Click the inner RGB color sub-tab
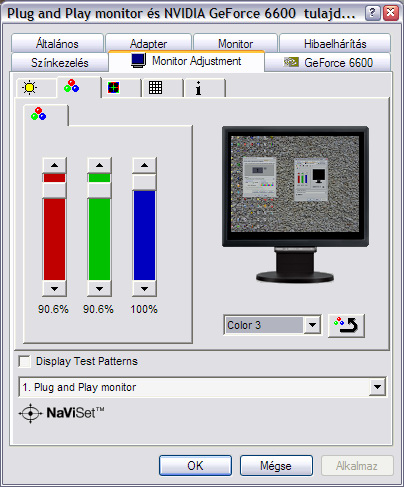Viewport: 404px width, 487px height. click(x=46, y=115)
